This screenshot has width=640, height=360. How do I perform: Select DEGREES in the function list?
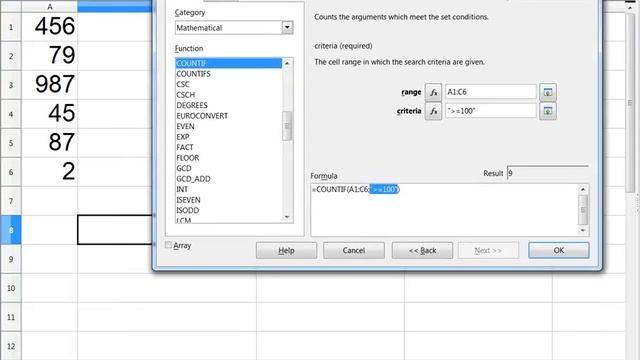(229, 105)
